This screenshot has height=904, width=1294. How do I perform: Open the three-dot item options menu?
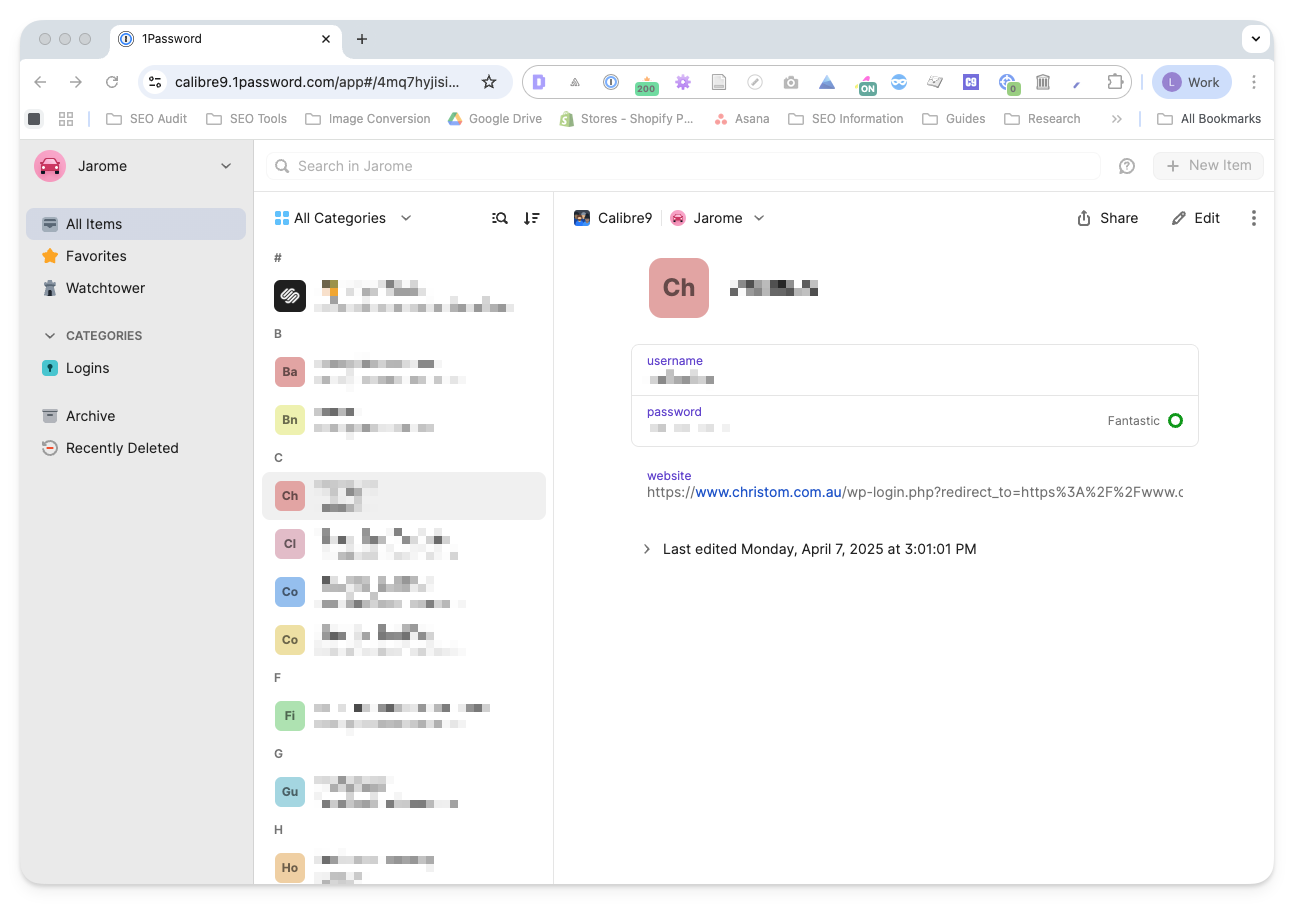(x=1254, y=218)
